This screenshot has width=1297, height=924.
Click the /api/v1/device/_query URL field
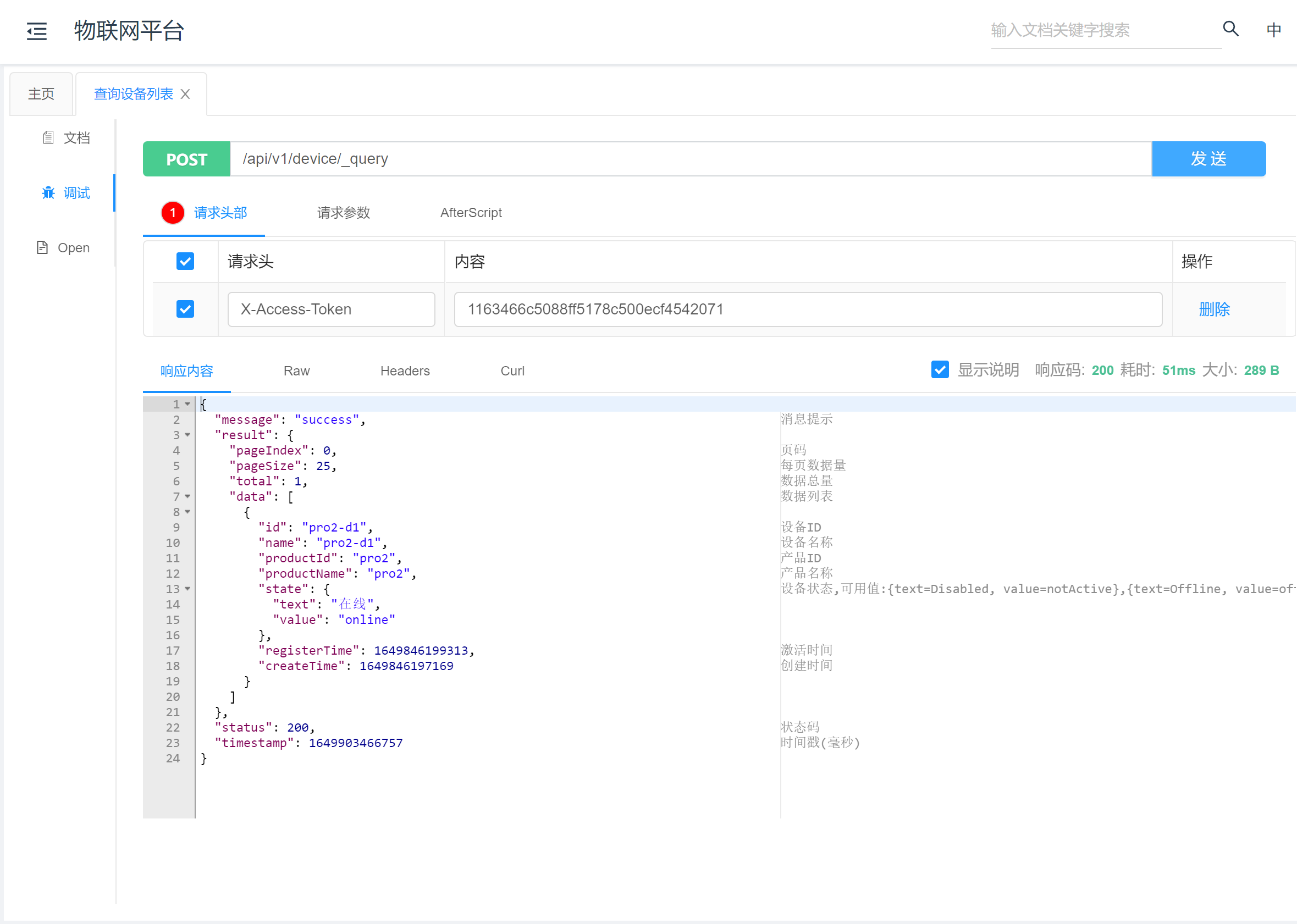pyautogui.click(x=691, y=159)
